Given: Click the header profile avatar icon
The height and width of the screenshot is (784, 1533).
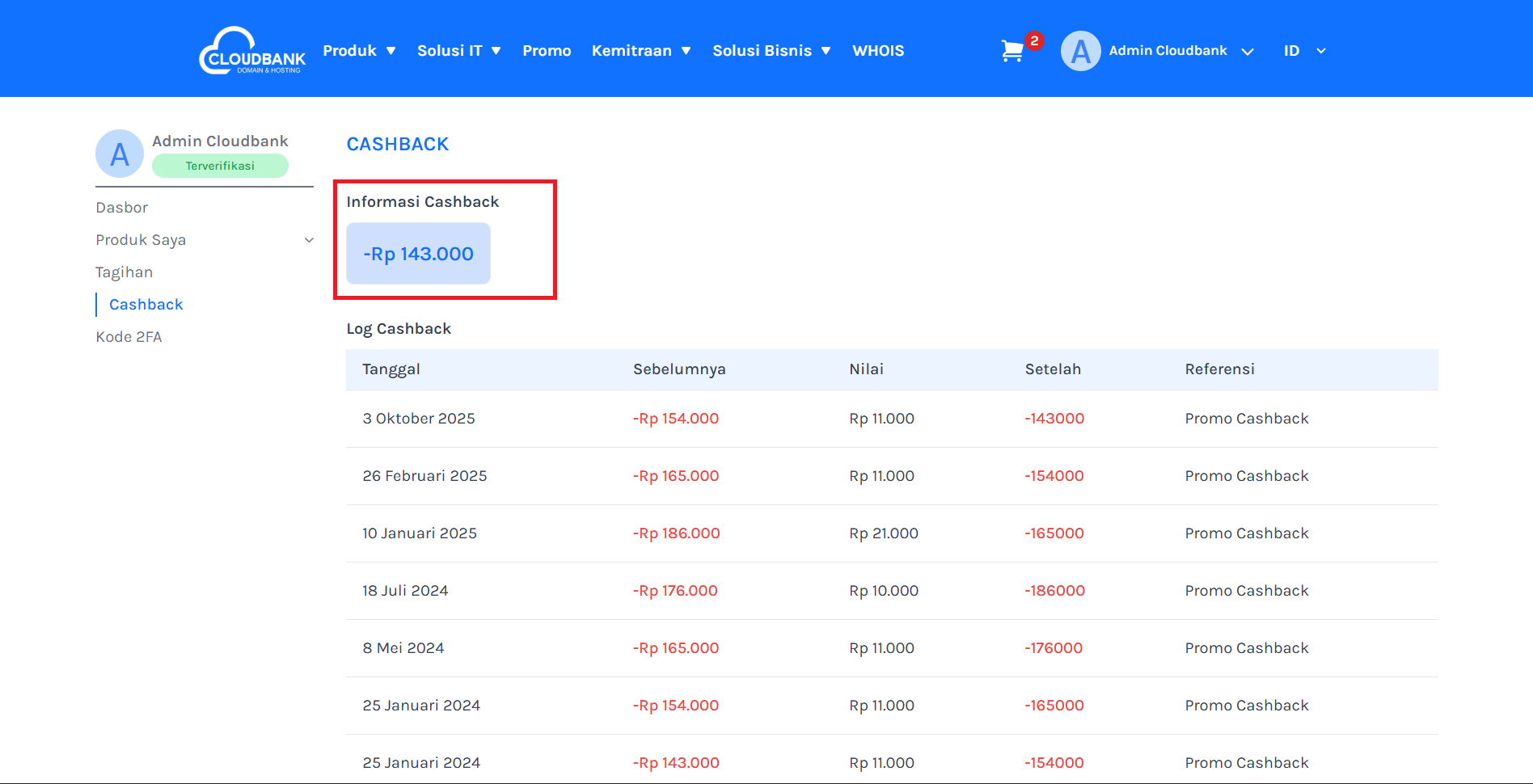Looking at the screenshot, I should pos(1080,51).
